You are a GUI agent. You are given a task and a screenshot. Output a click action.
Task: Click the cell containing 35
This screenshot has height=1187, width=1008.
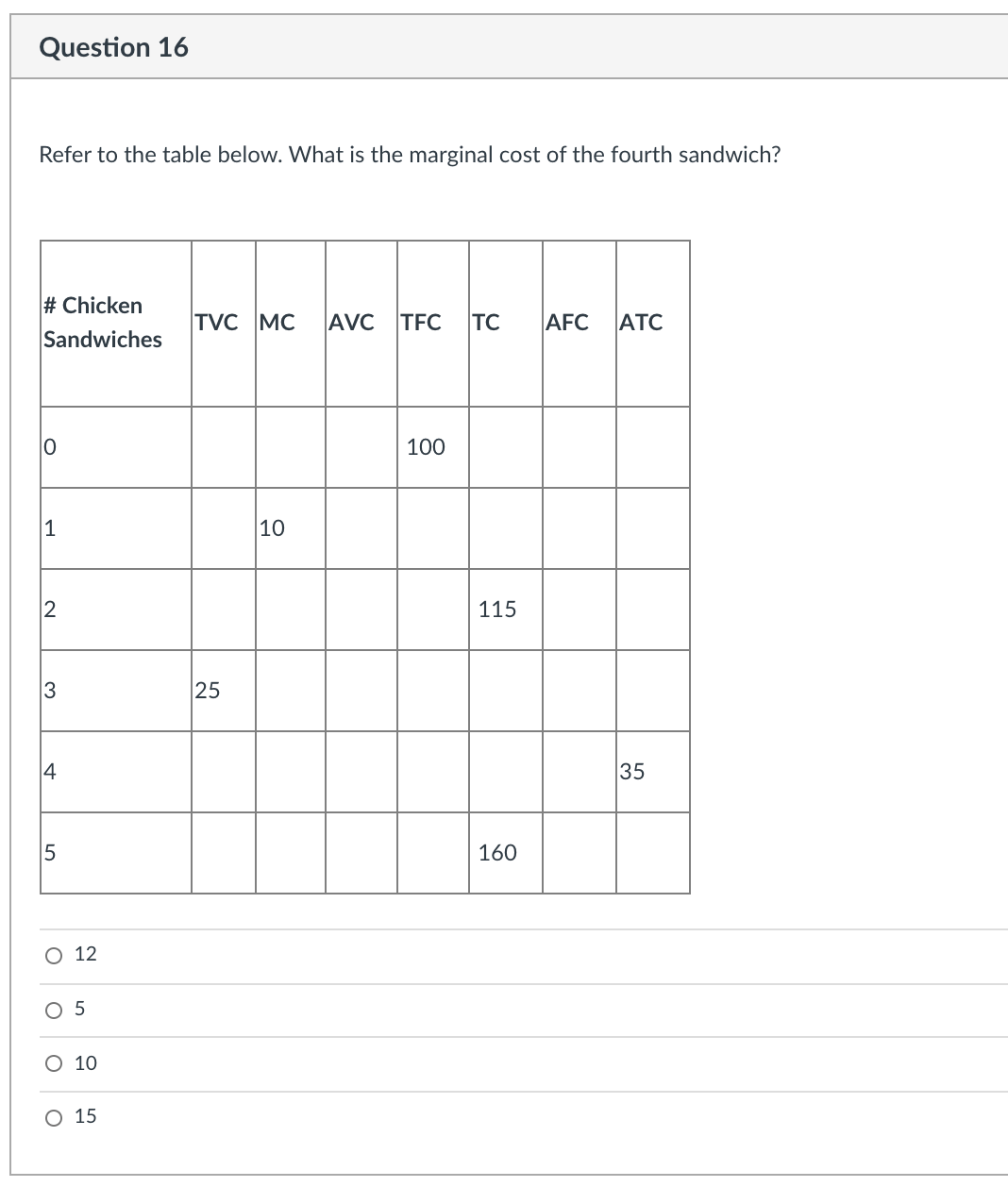pos(631,772)
